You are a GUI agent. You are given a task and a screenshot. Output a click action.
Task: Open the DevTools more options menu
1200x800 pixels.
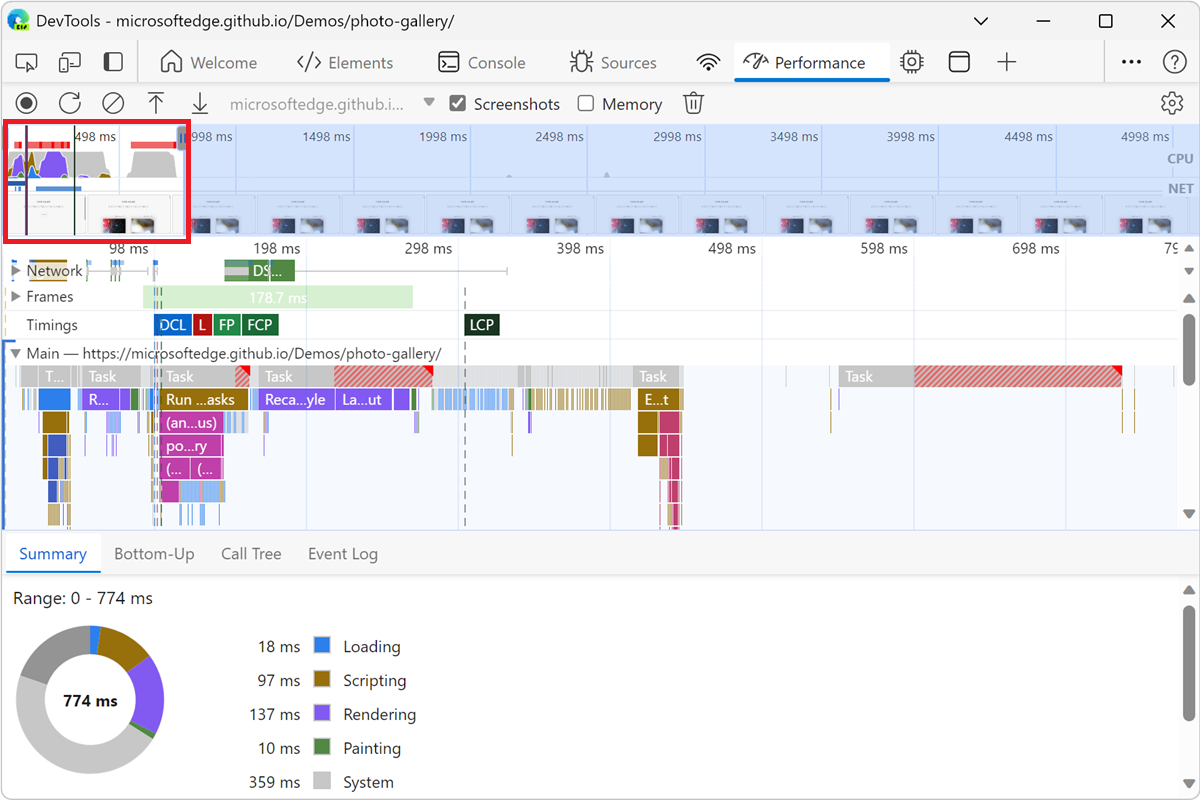(x=1130, y=61)
